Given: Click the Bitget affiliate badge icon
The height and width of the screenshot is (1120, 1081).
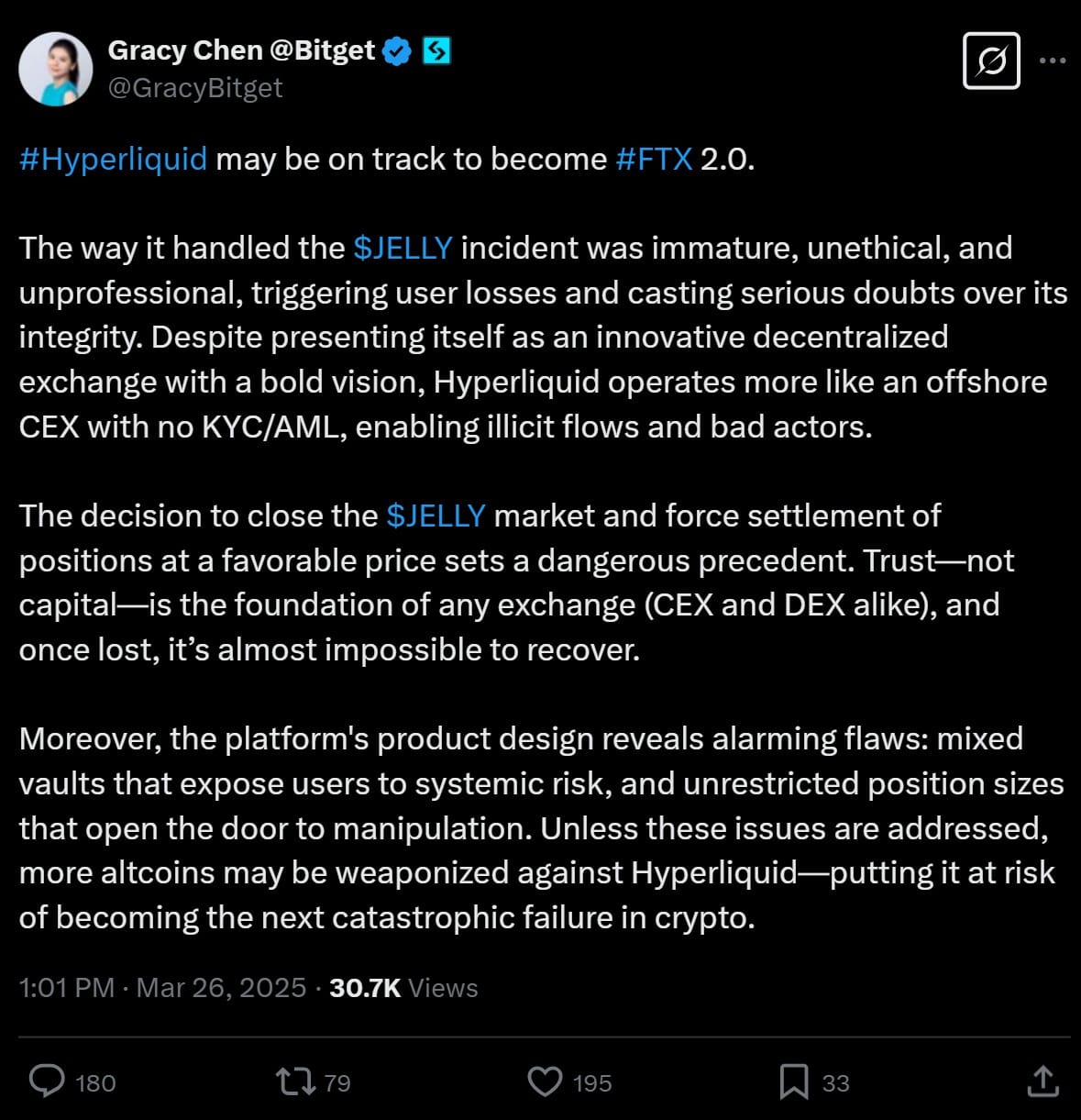Looking at the screenshot, I should coord(436,50).
